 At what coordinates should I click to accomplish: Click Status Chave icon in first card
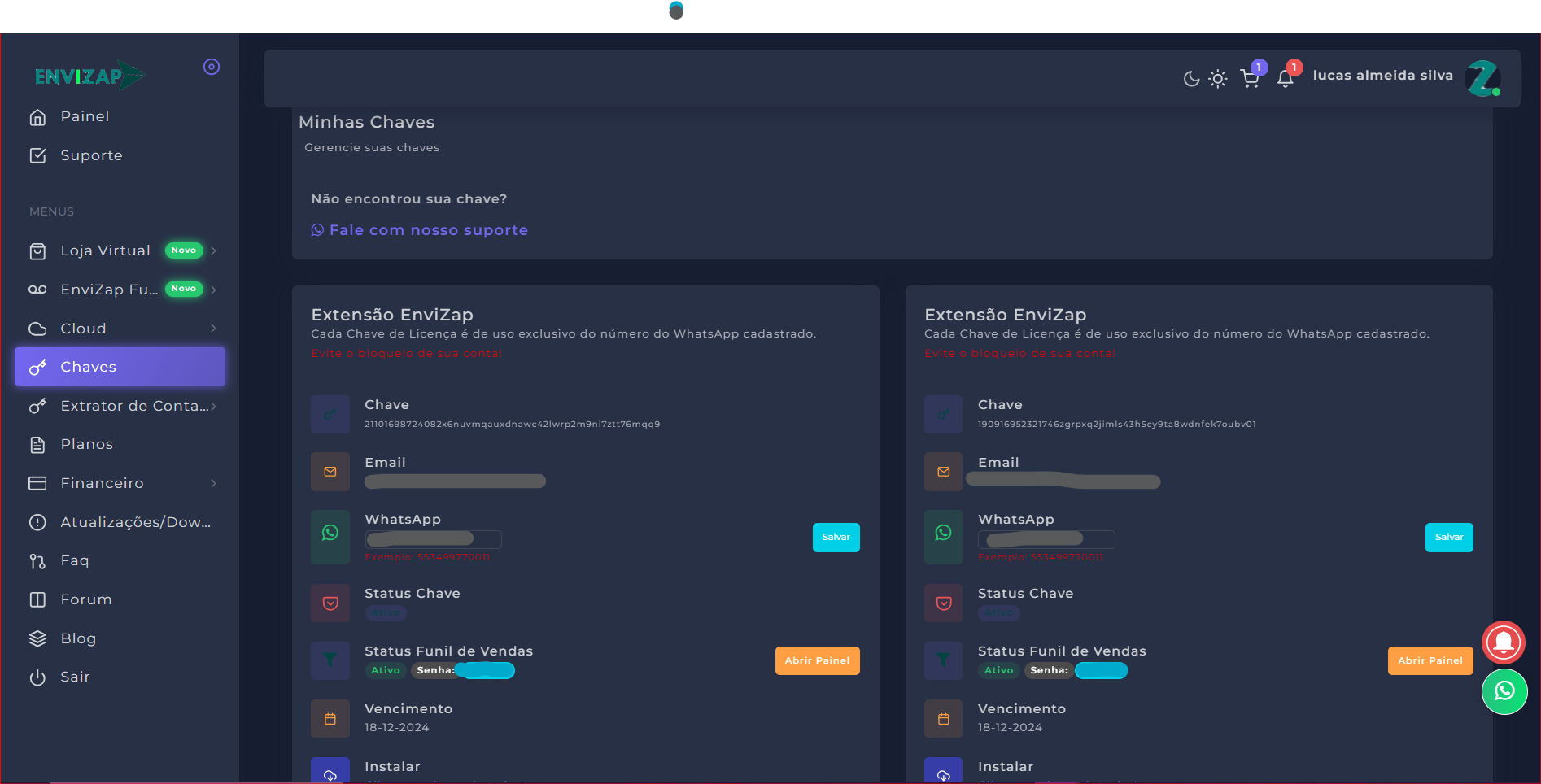[x=330, y=603]
